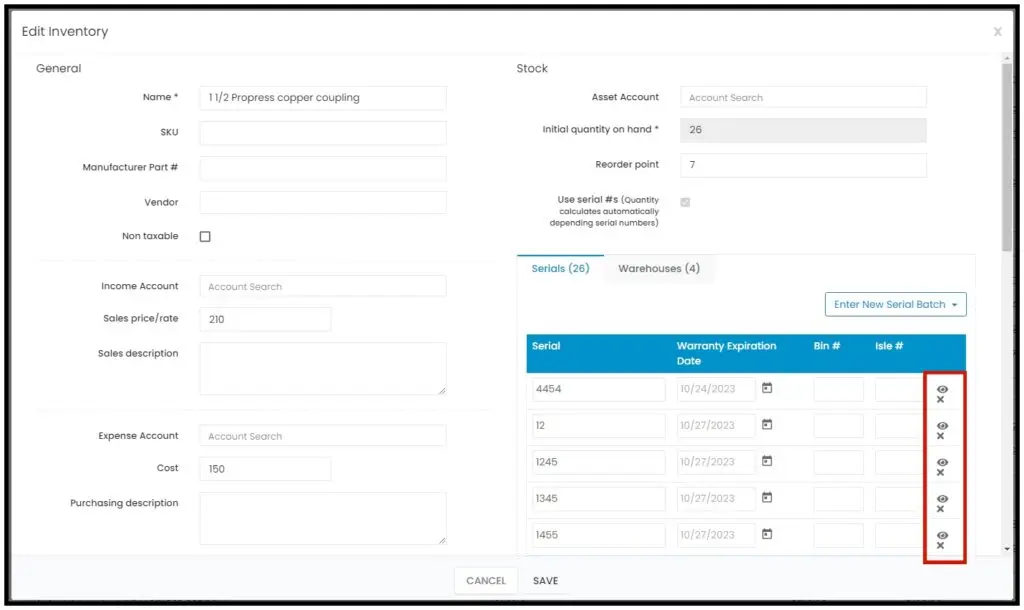Focus the Vendor field
Image resolution: width=1024 pixels, height=610 pixels.
323,202
